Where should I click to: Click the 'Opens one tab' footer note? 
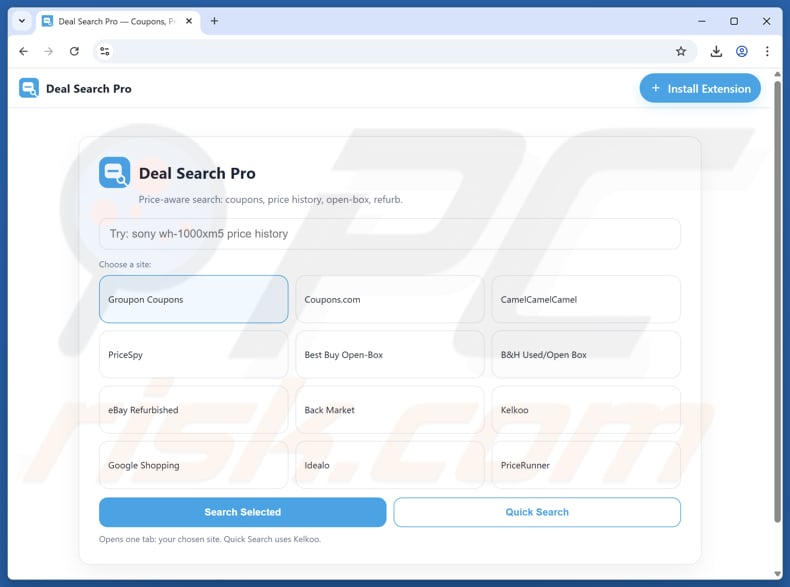(210, 539)
